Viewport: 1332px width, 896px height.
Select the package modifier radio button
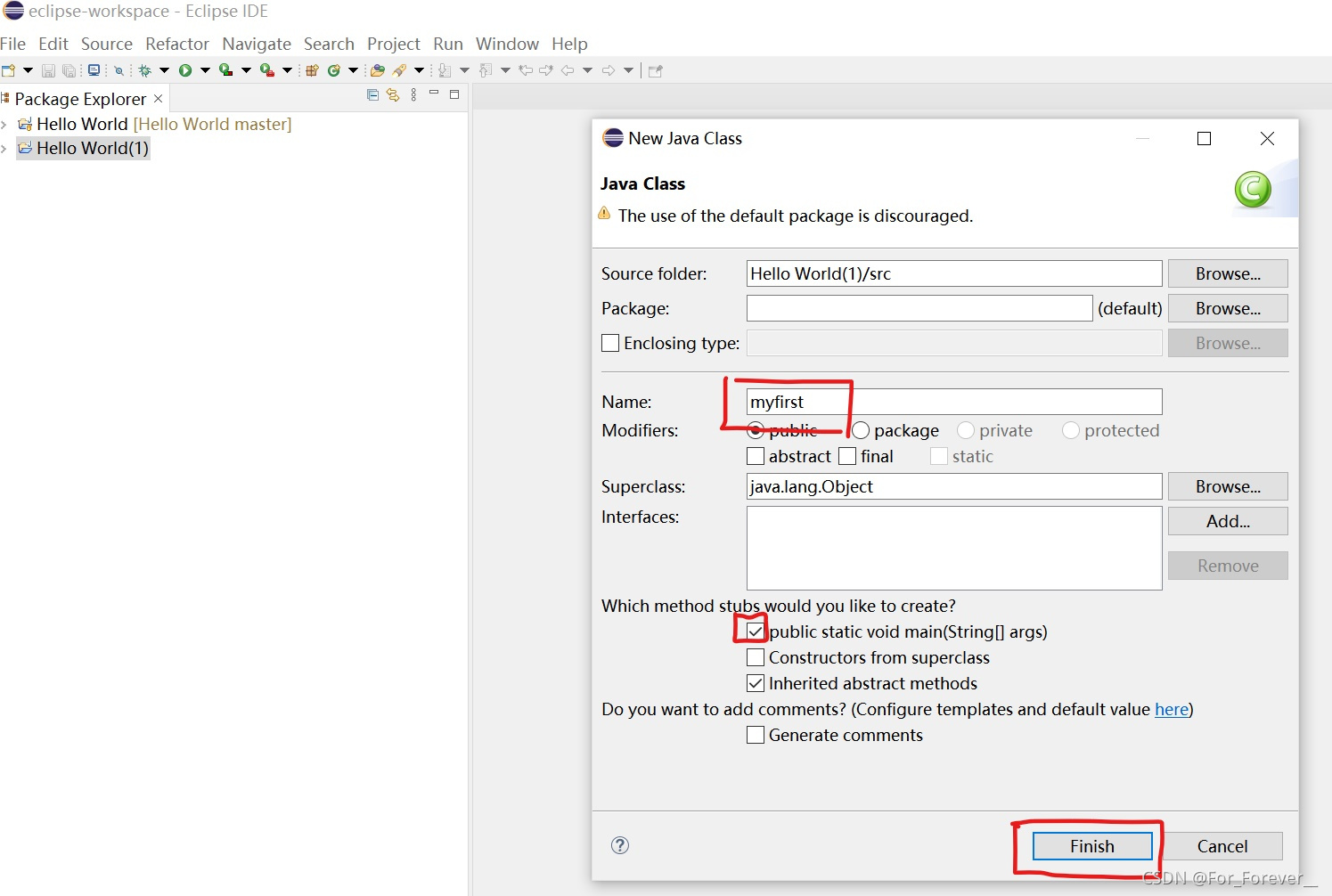[861, 430]
